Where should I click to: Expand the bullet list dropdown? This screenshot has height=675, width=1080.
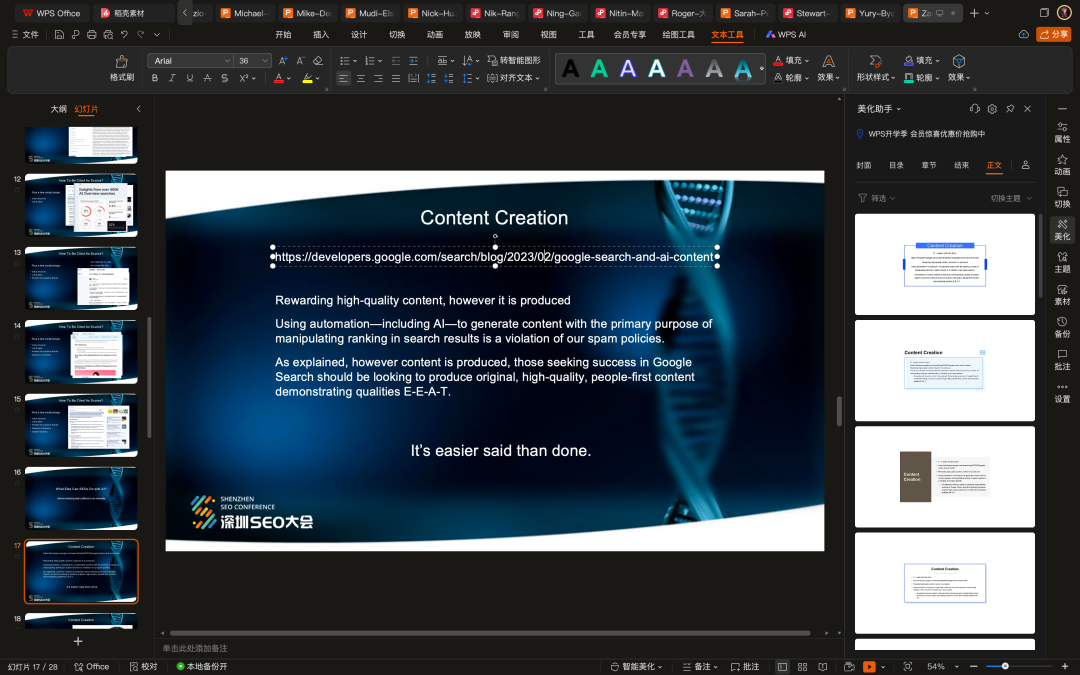[x=355, y=61]
